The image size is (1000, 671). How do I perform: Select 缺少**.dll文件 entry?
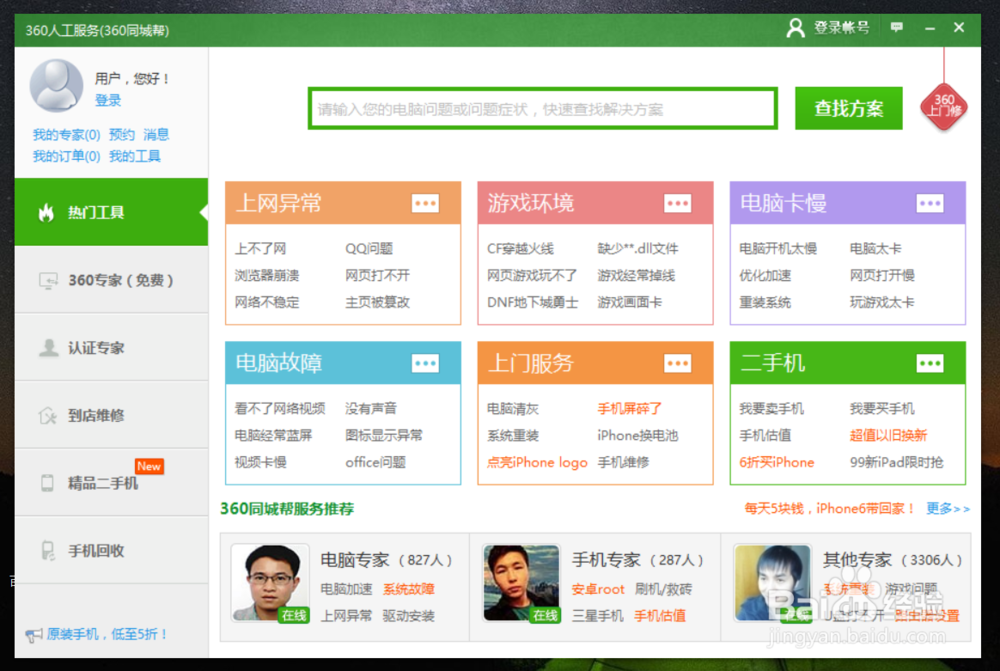click(x=638, y=249)
